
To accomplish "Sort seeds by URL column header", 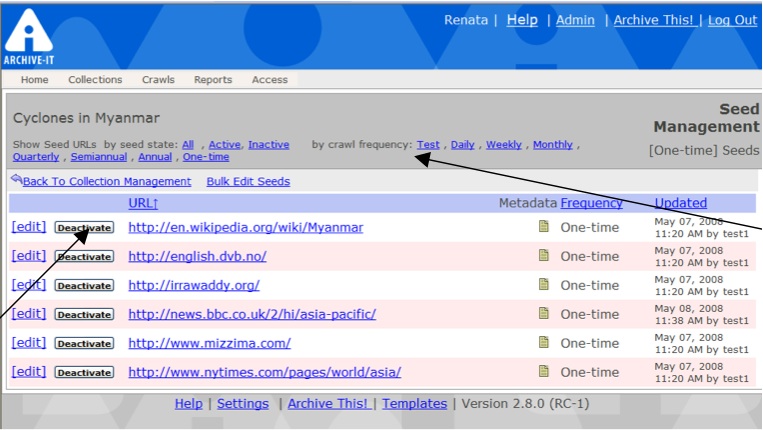I will click(x=143, y=203).
